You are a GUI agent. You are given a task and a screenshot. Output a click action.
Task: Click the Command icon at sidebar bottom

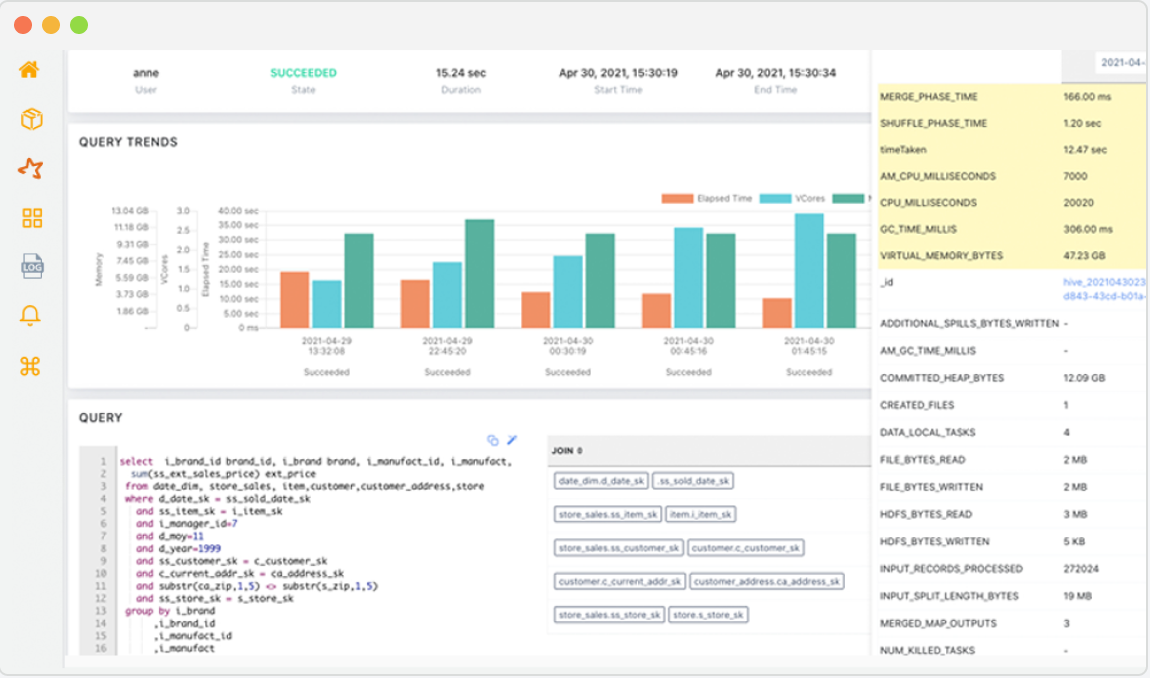[x=28, y=366]
